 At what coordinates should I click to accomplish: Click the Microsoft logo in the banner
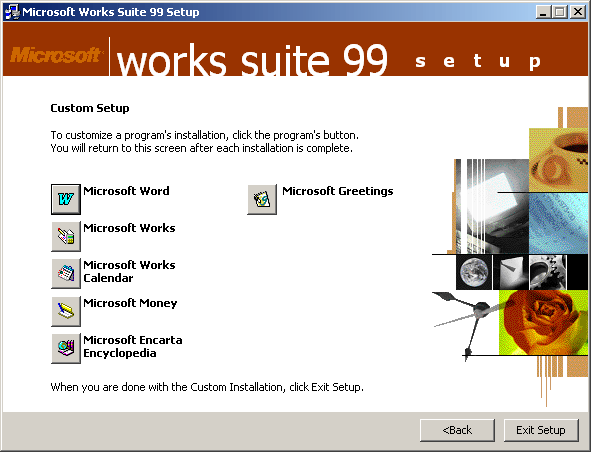tap(56, 55)
